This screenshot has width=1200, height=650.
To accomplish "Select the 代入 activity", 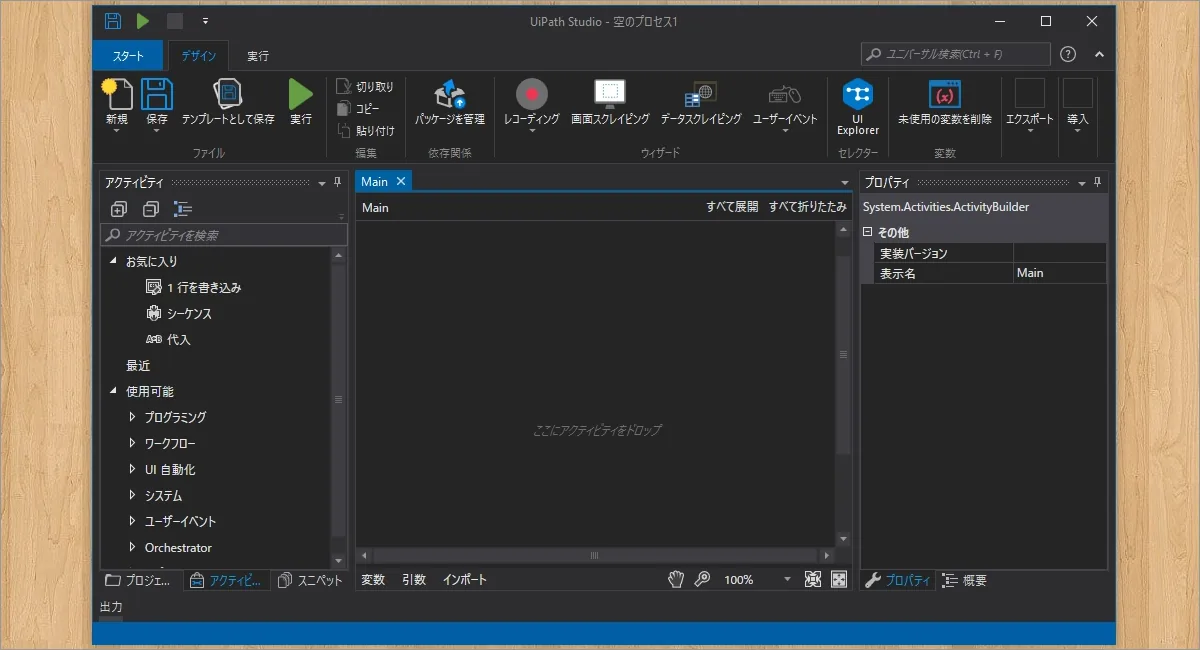I will 168,339.
